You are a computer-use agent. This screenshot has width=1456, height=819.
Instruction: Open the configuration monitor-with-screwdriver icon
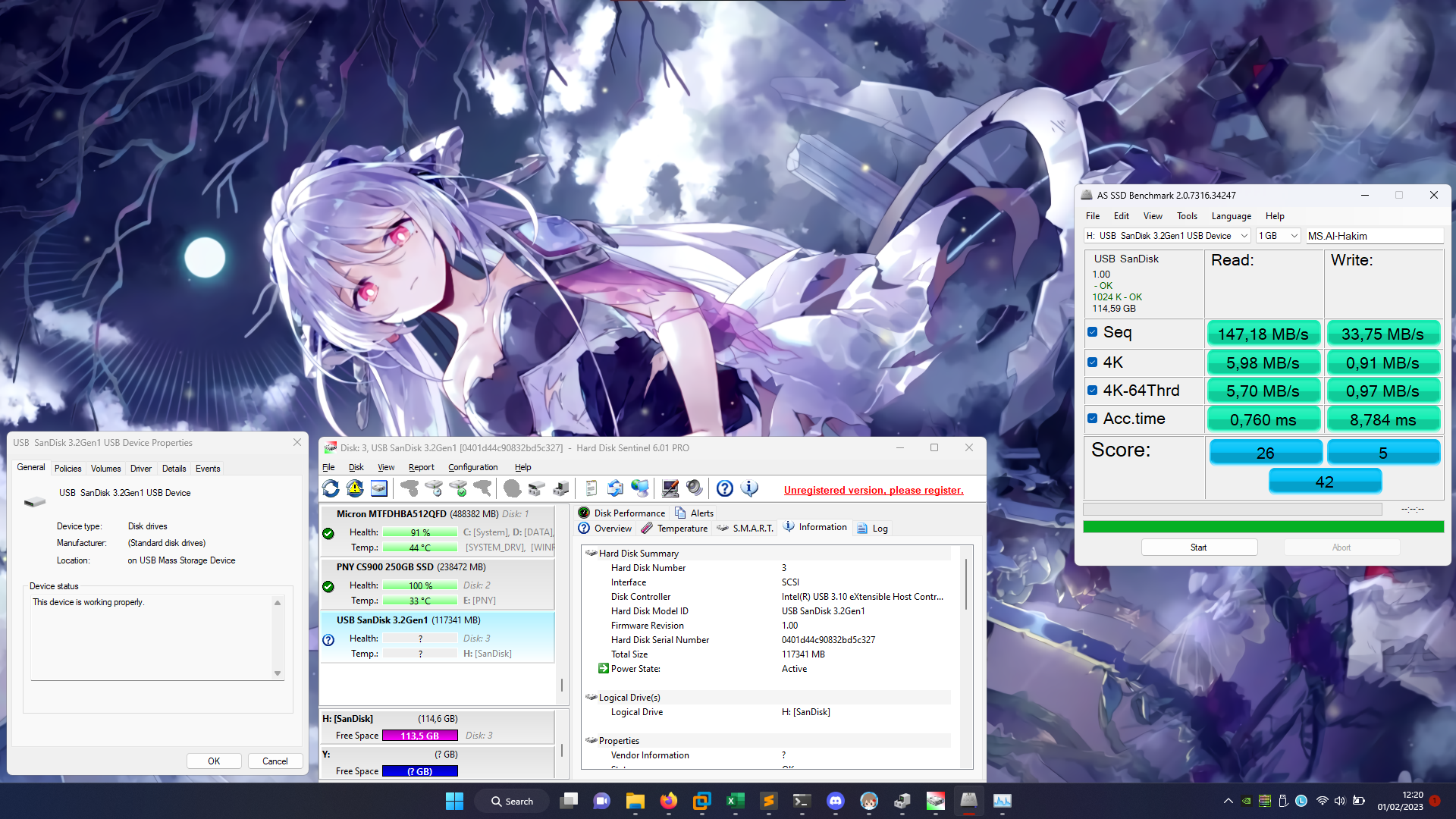[x=670, y=489]
